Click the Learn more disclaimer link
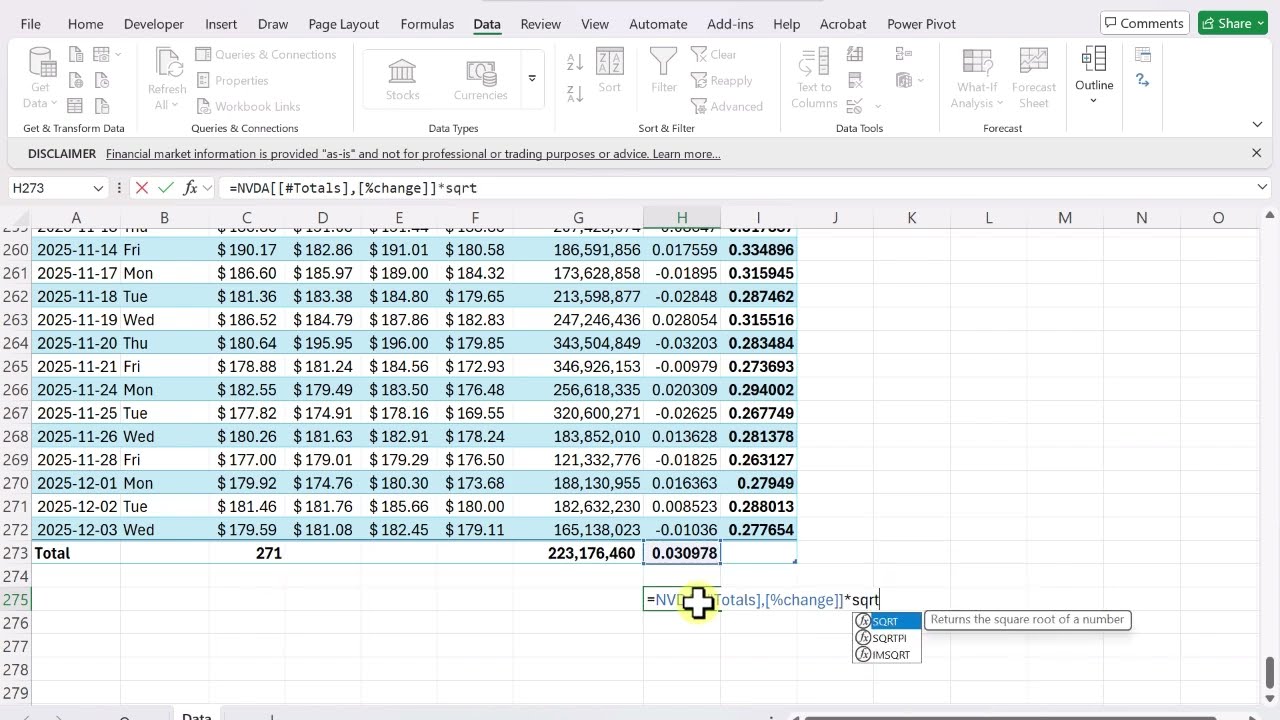Screen dimensions: 1280x720 (686, 154)
